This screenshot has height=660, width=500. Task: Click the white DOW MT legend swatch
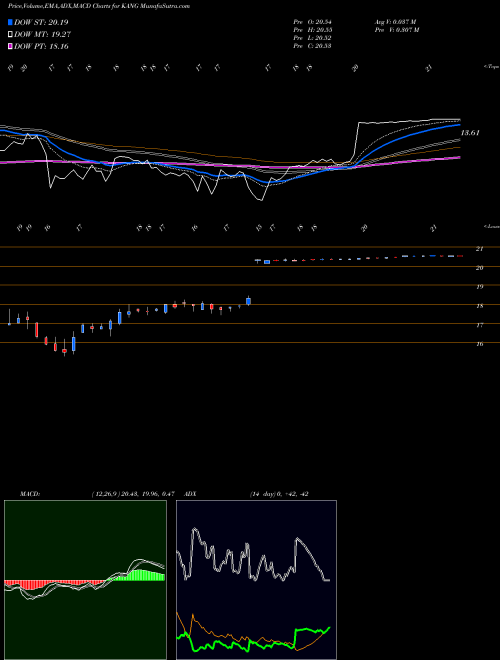[10, 35]
